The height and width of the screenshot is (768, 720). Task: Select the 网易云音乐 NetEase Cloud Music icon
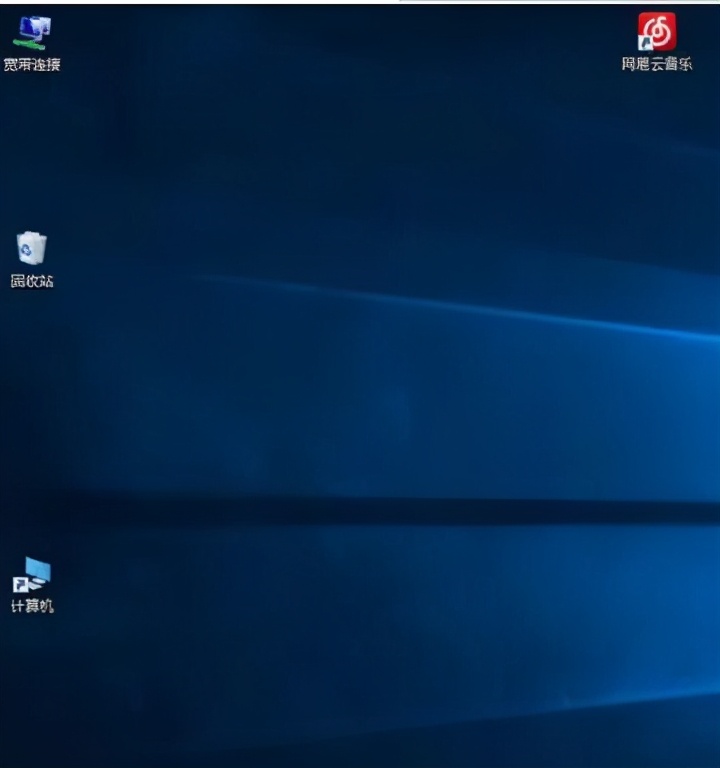tap(657, 32)
